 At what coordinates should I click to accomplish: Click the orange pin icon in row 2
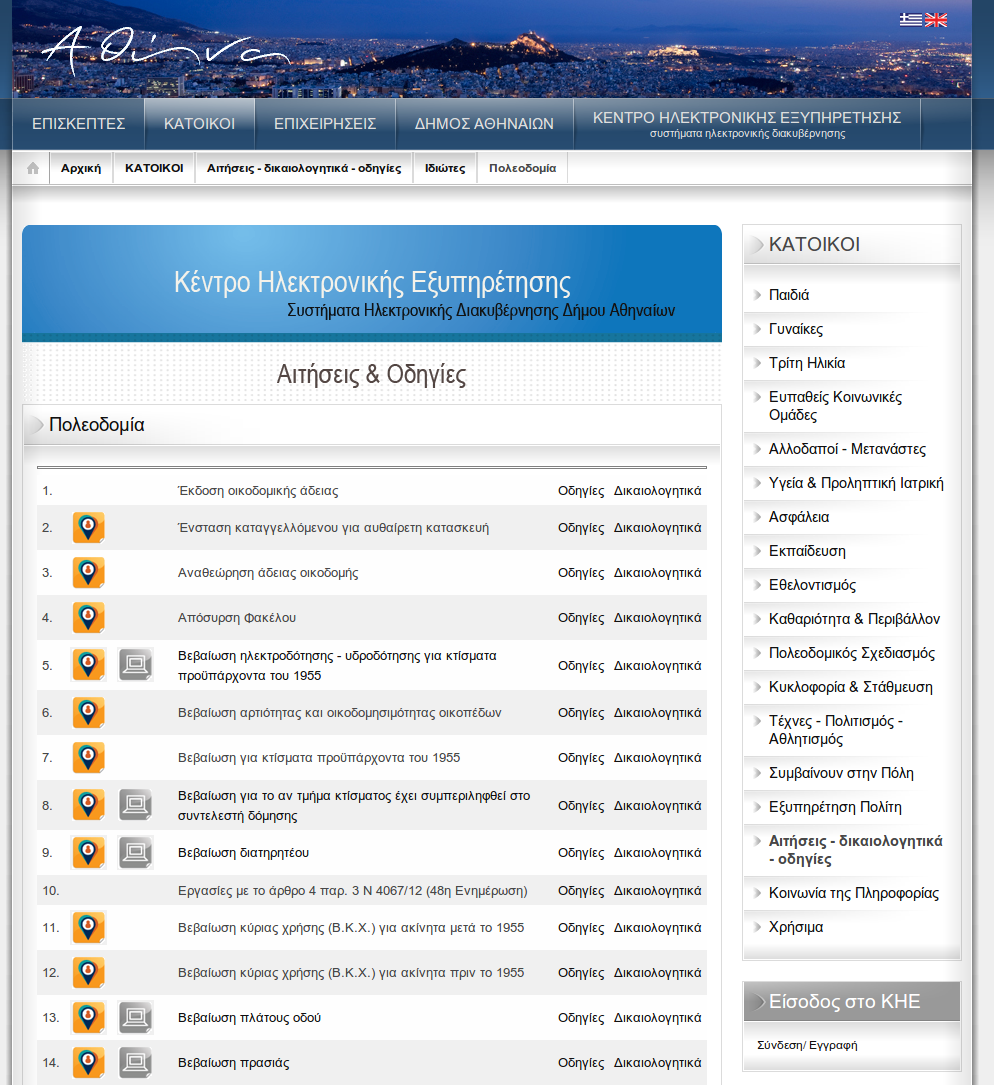tap(89, 528)
